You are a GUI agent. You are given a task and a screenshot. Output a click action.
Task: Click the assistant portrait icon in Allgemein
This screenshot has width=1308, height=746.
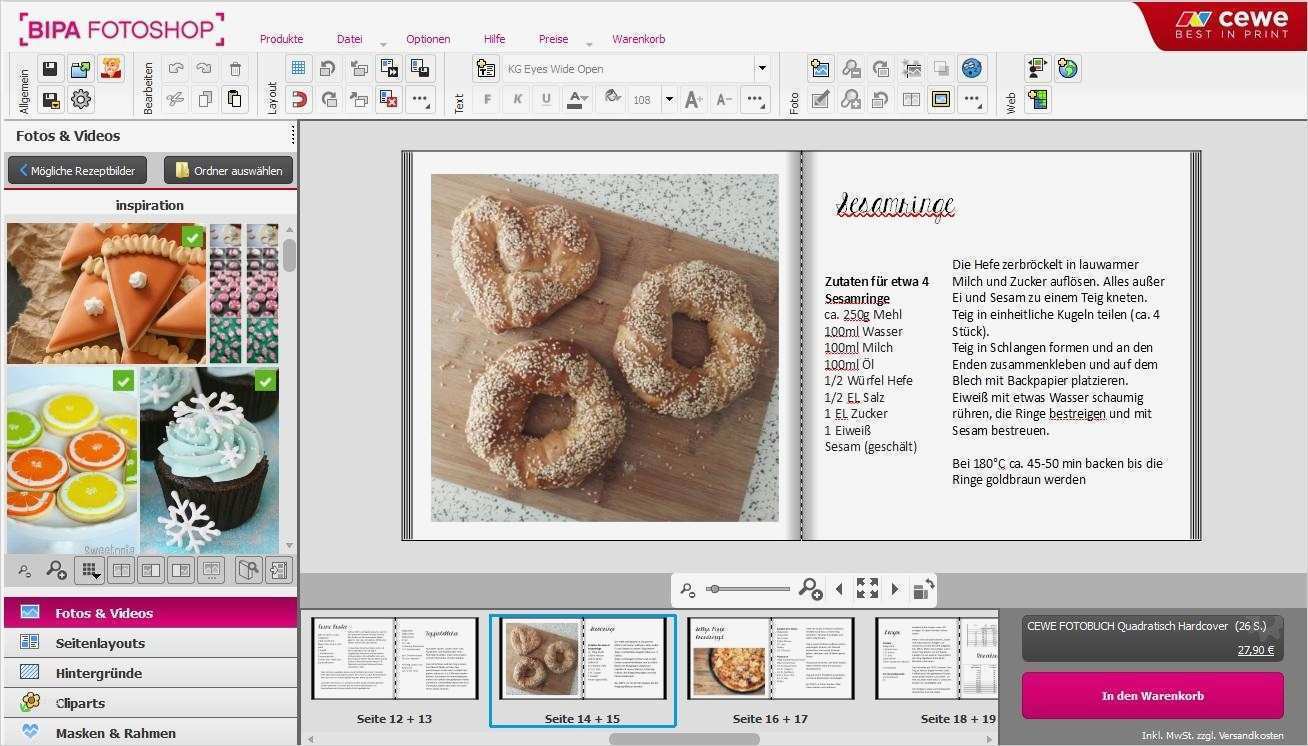click(111, 69)
